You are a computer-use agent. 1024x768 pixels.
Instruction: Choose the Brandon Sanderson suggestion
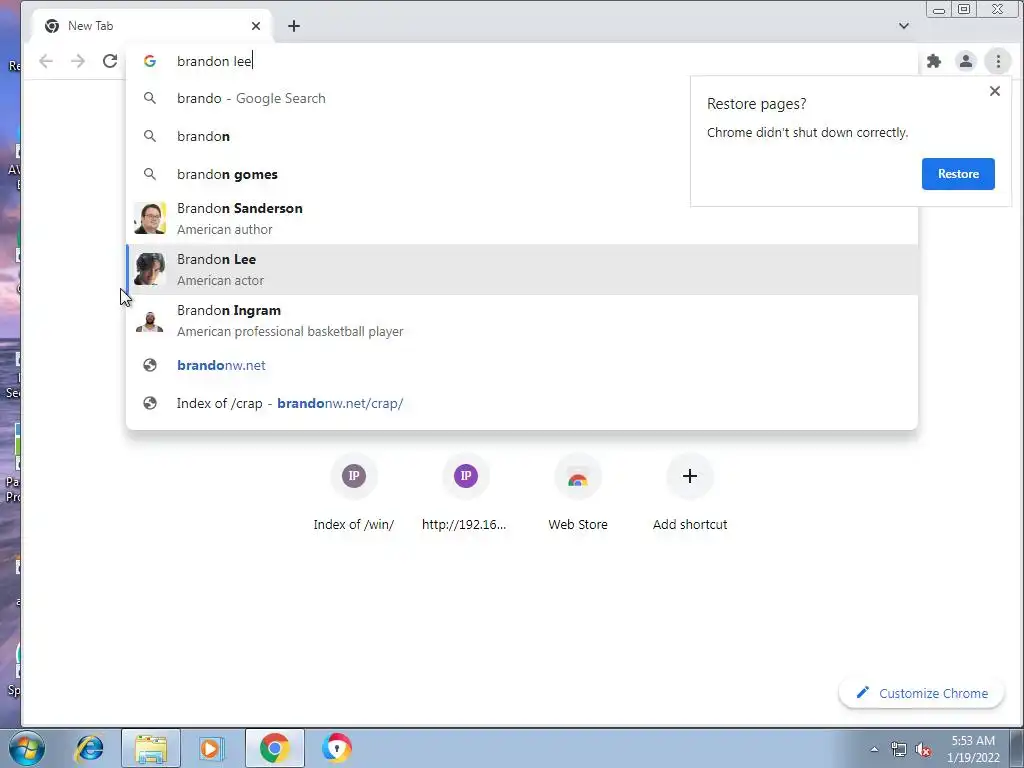(522, 219)
